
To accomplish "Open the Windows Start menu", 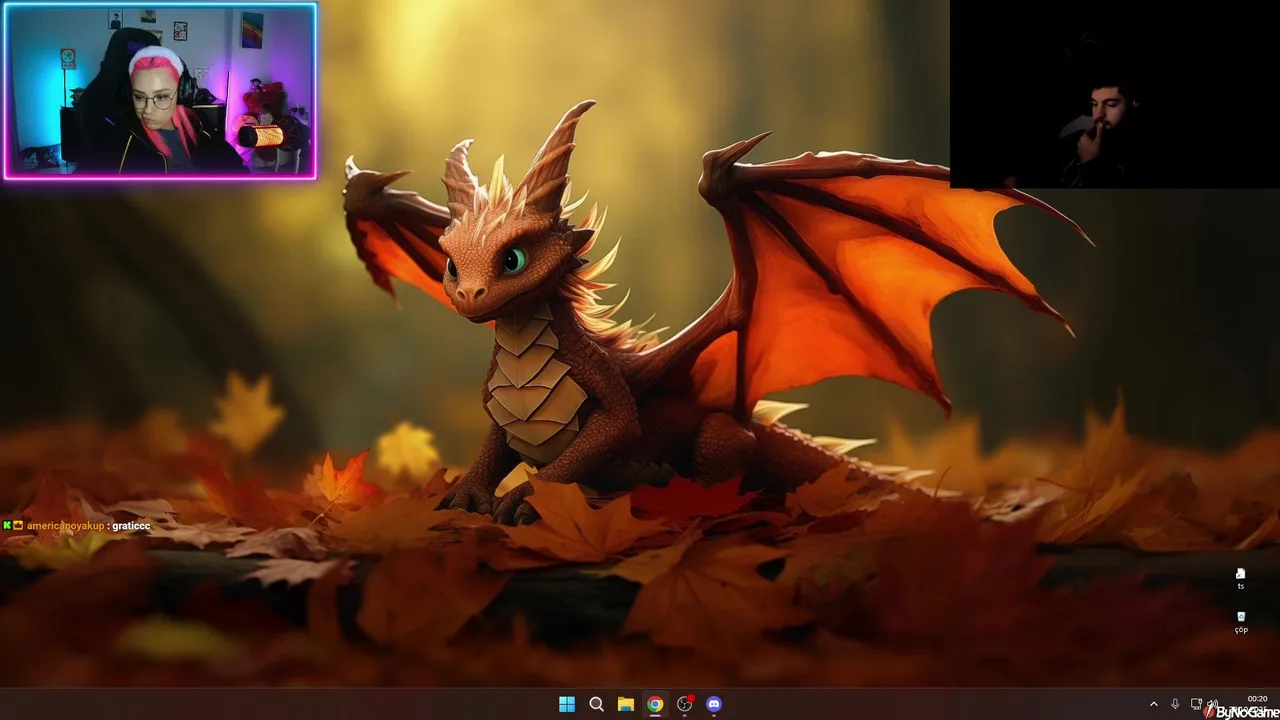I will pos(567,704).
